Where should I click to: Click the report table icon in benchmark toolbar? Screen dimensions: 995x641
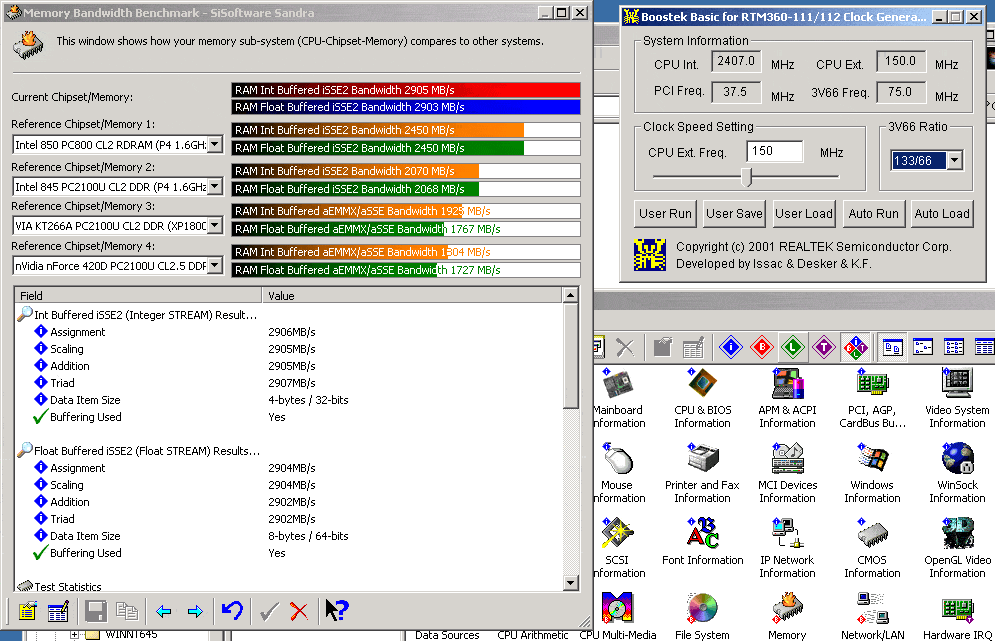coord(58,611)
